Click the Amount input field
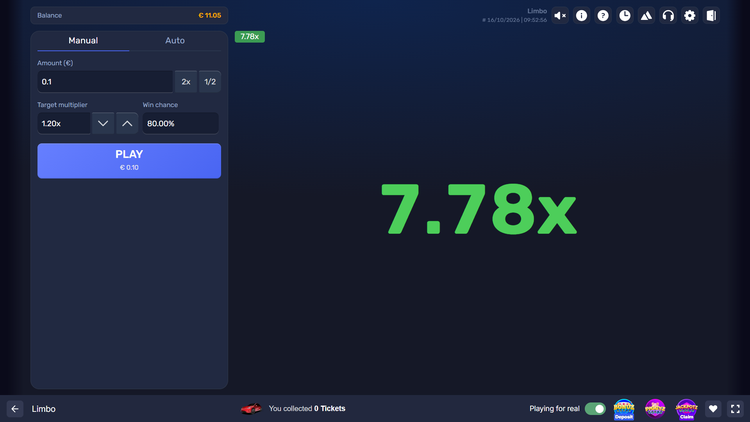The image size is (750, 422). (x=105, y=82)
